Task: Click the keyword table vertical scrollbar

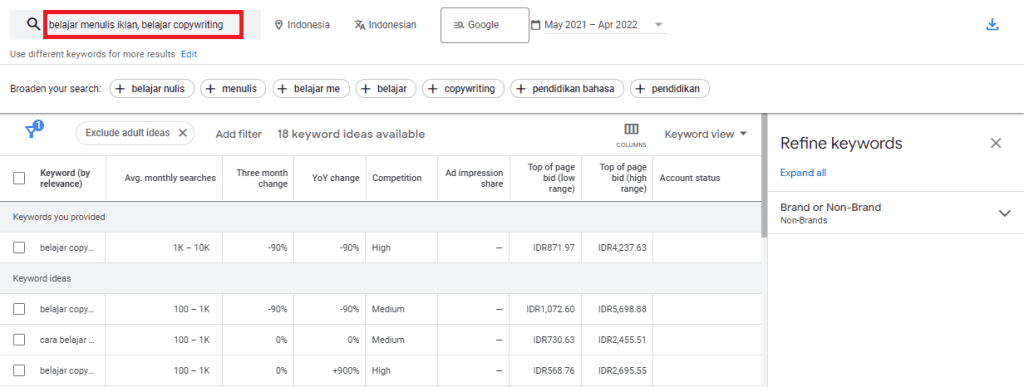Action: click(764, 176)
